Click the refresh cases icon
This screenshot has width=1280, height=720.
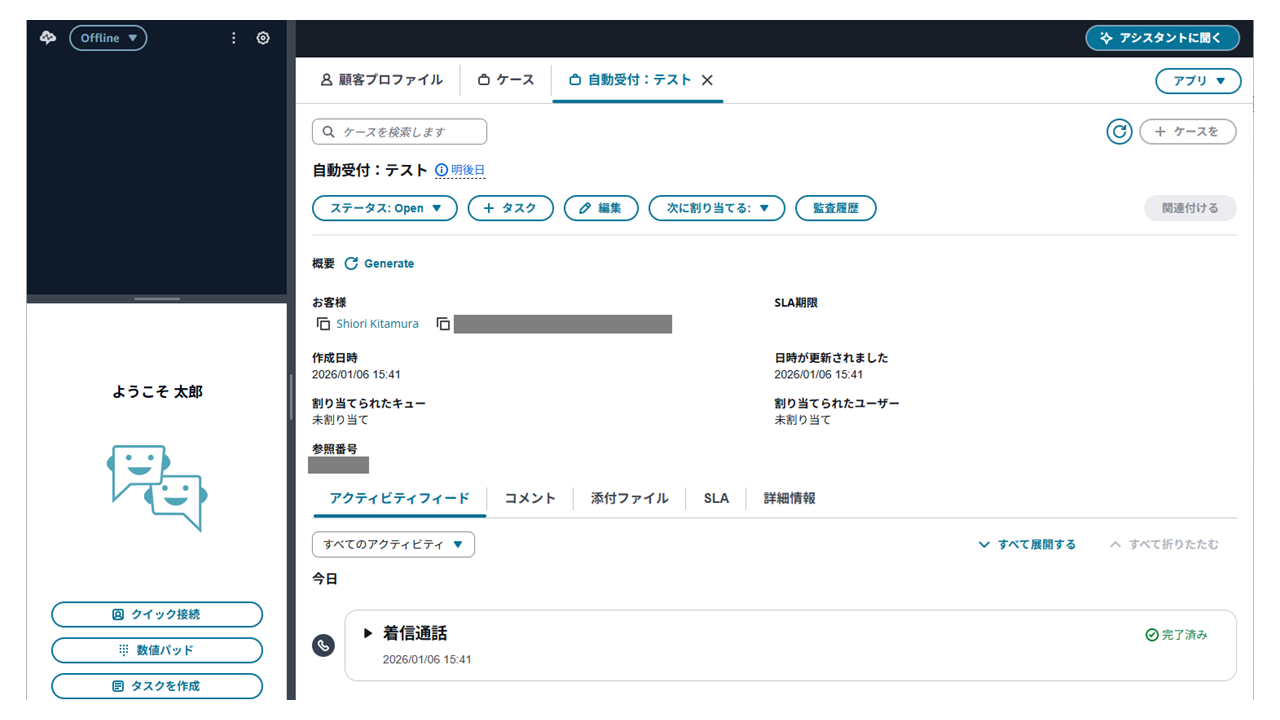pos(1119,131)
